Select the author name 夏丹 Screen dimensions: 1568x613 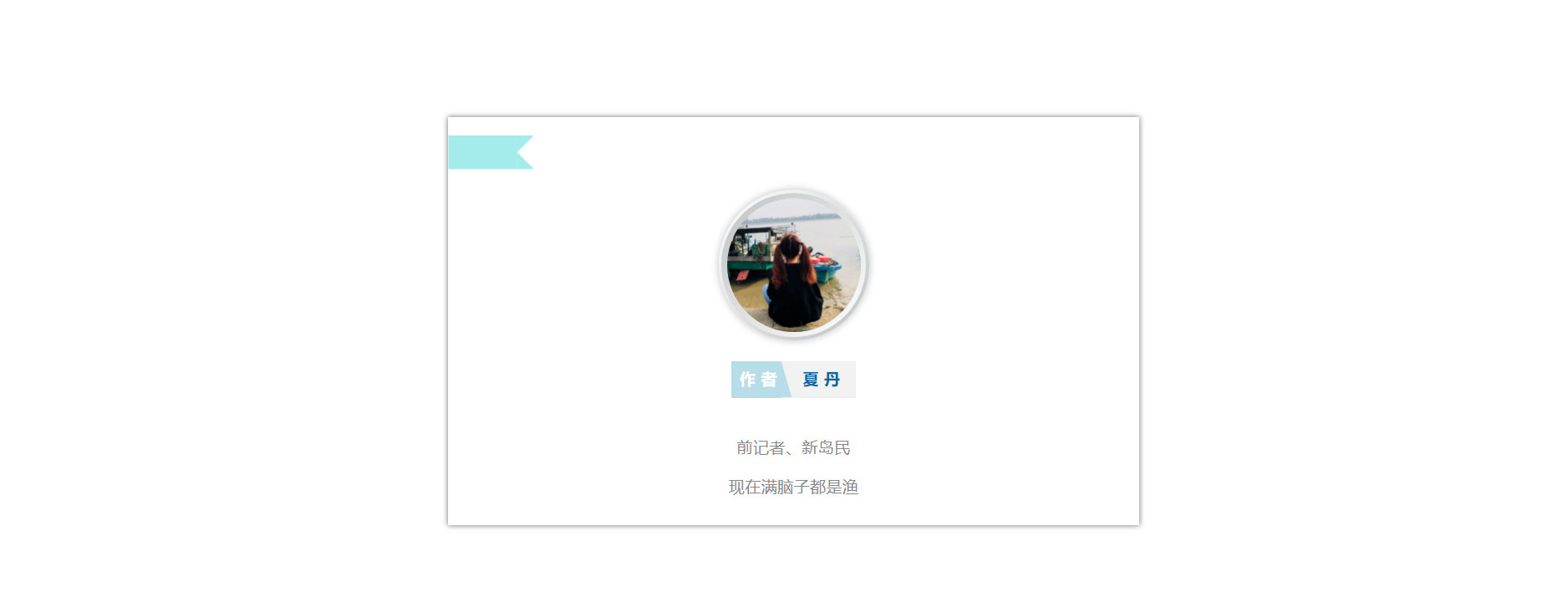tap(822, 380)
